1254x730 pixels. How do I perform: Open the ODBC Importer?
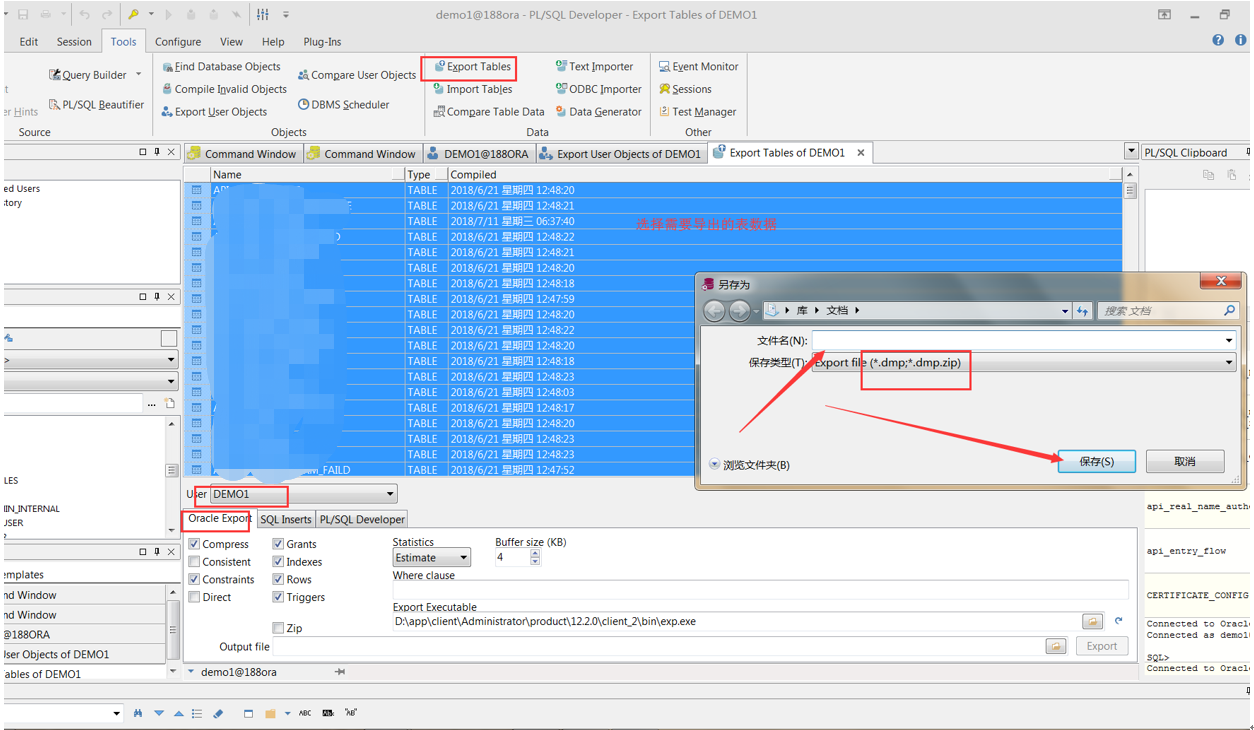point(599,89)
